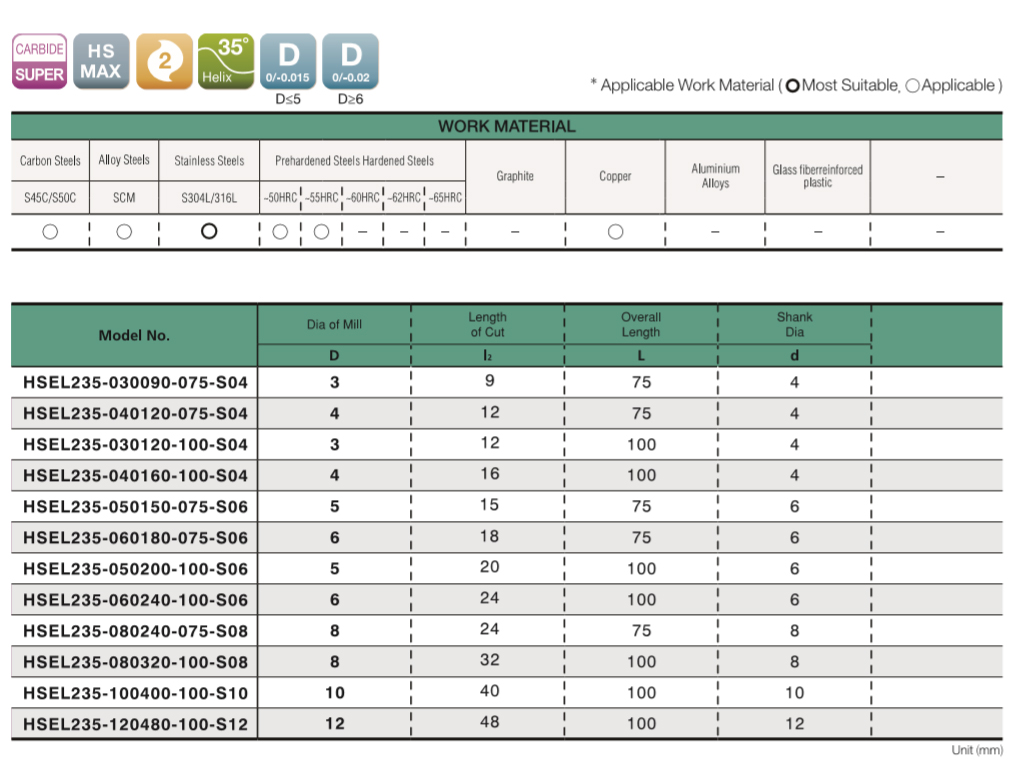
Task: Click the D 0/-0.02 tolerance icon
Action: (350, 61)
